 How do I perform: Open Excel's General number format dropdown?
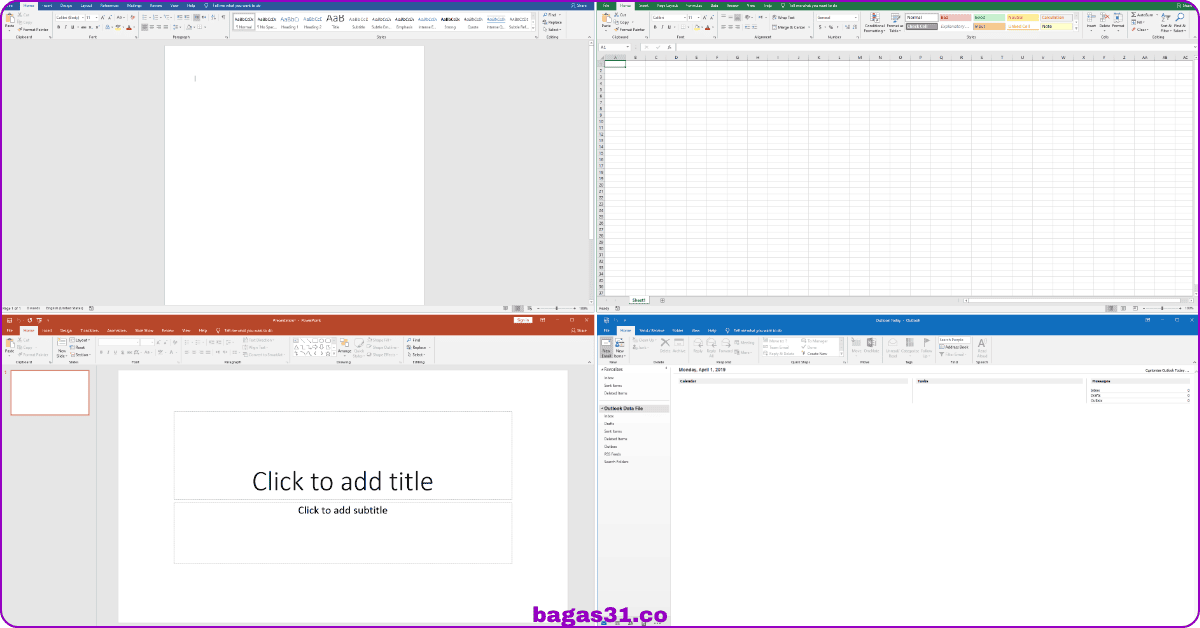click(x=856, y=17)
